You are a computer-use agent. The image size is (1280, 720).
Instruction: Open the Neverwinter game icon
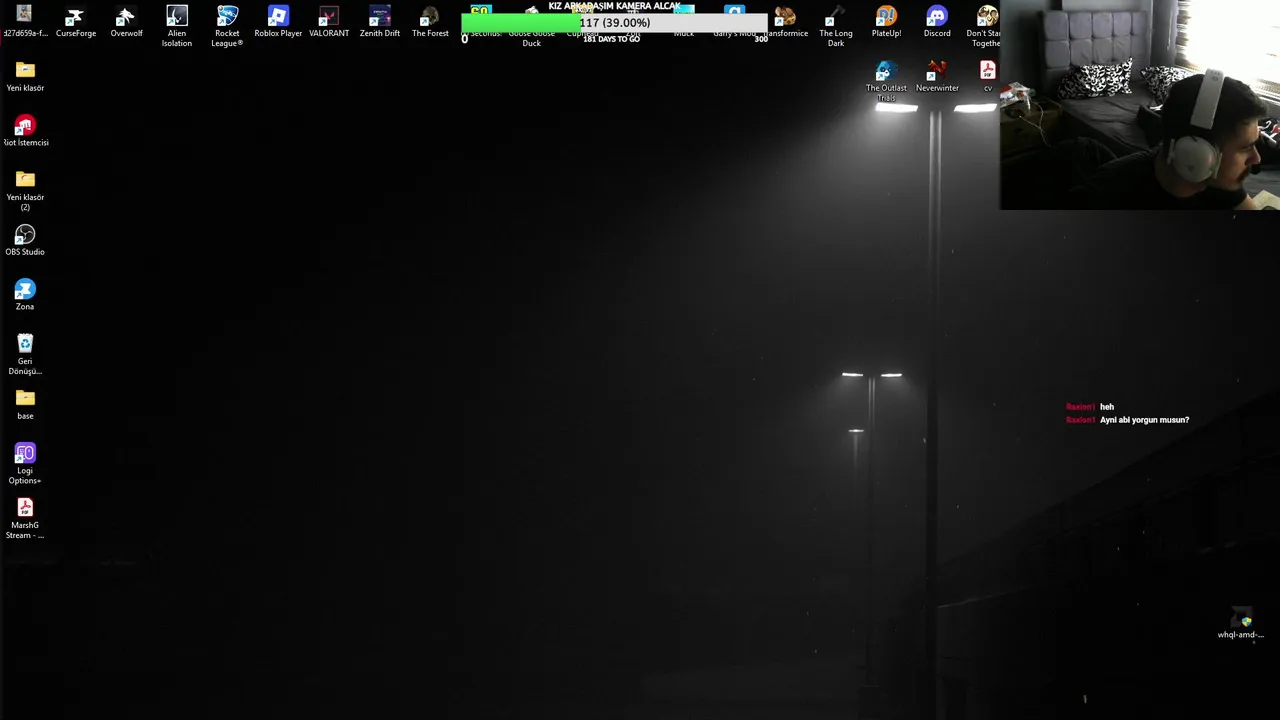(937, 77)
